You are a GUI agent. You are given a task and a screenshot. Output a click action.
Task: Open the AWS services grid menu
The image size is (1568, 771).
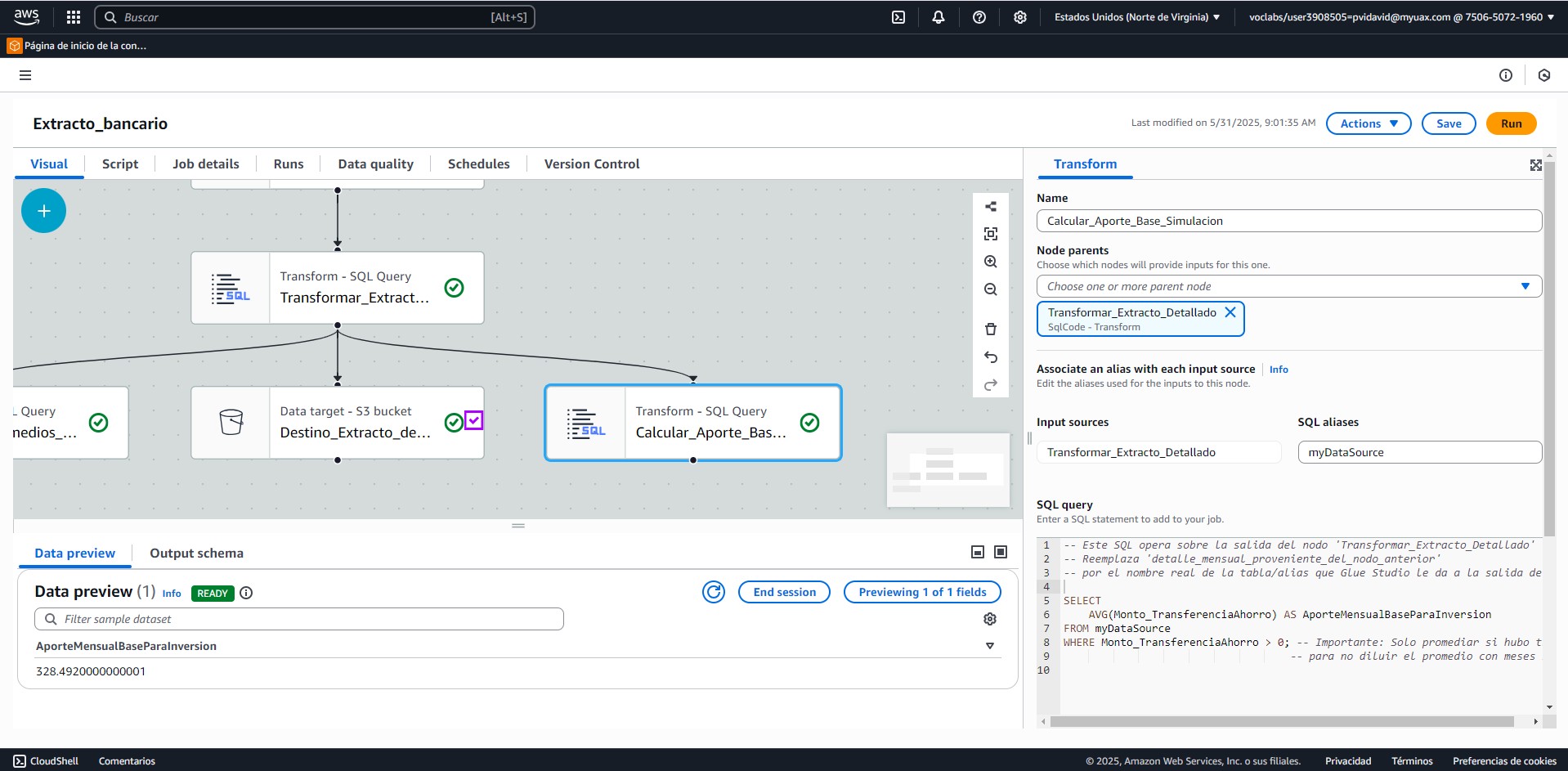(x=74, y=17)
